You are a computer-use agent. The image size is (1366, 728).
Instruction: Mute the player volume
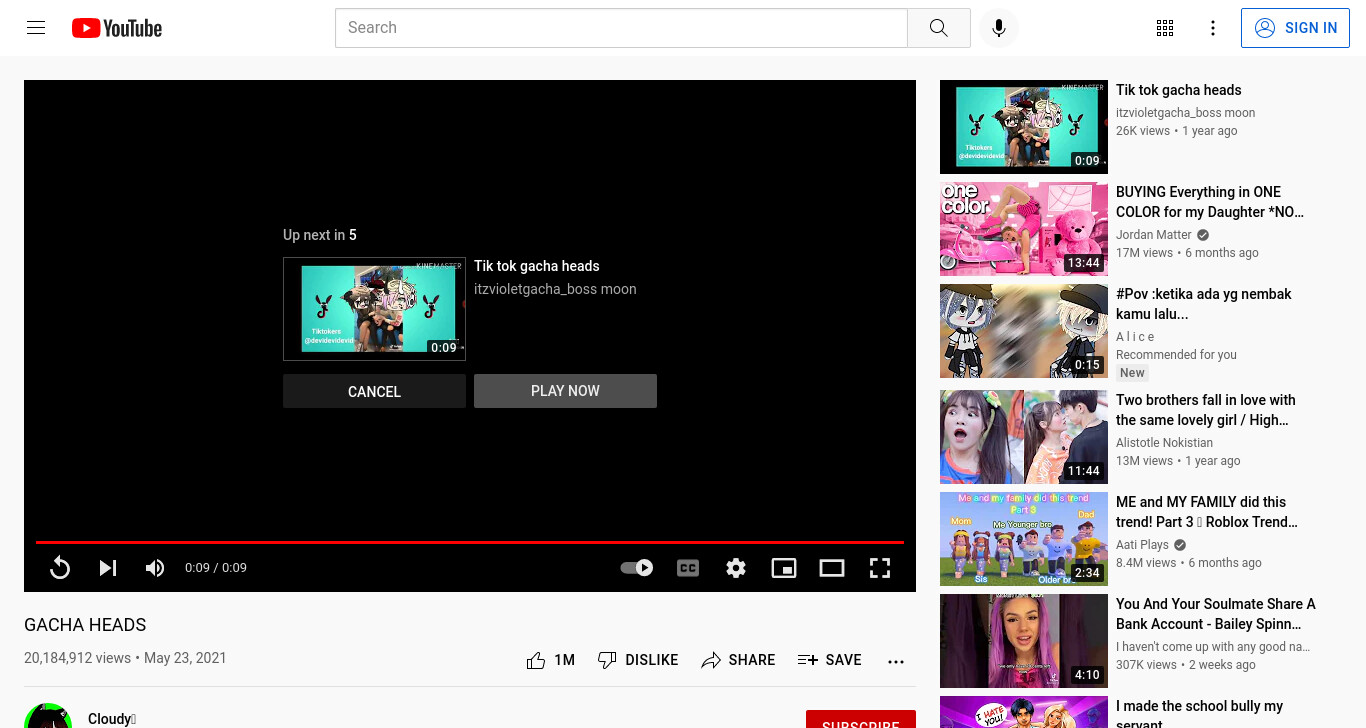155,568
